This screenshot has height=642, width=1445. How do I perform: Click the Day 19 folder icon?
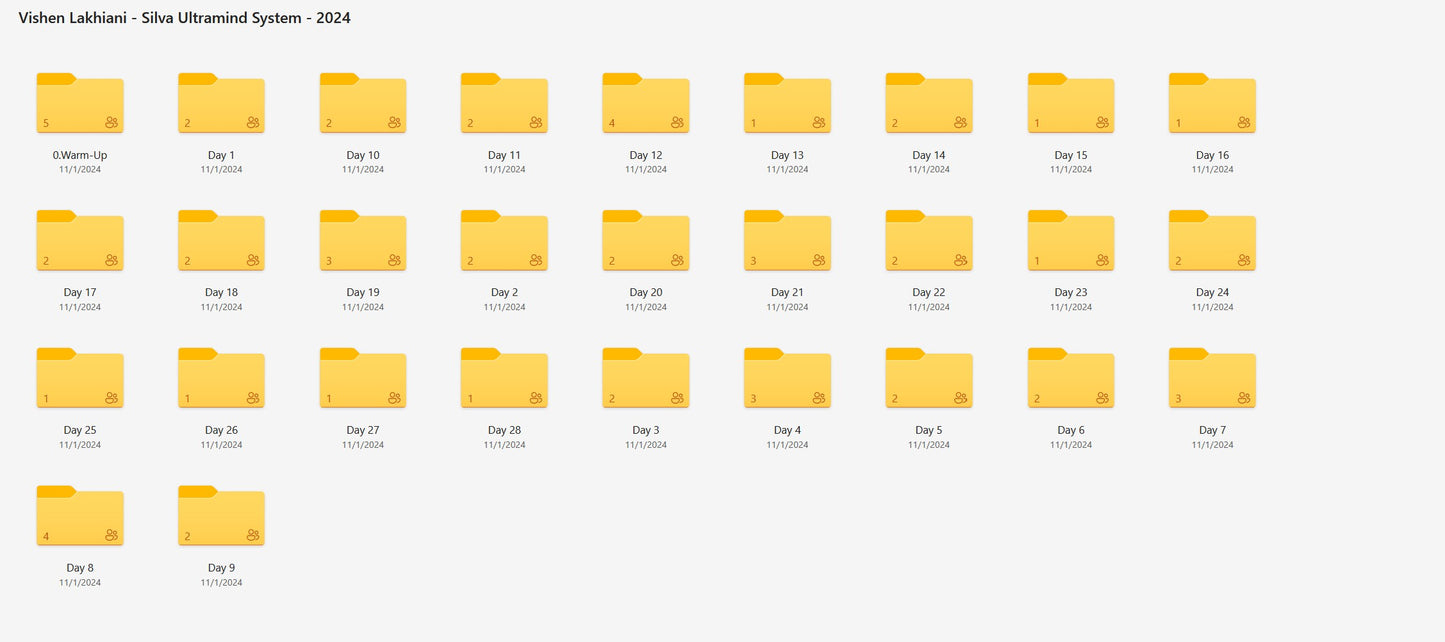coord(363,241)
